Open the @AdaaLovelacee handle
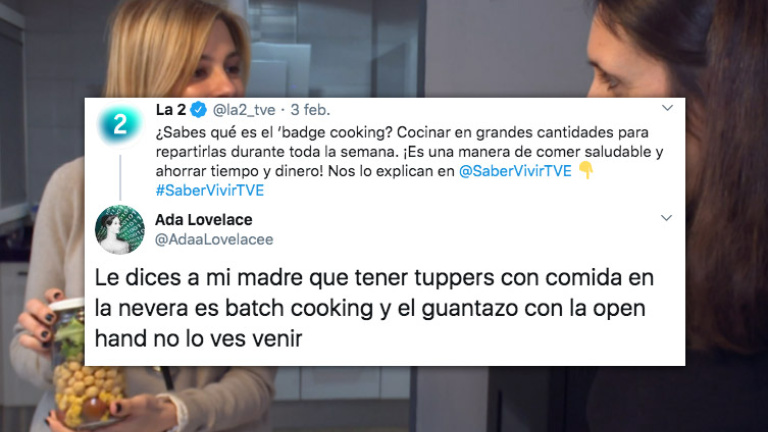 click(x=214, y=240)
